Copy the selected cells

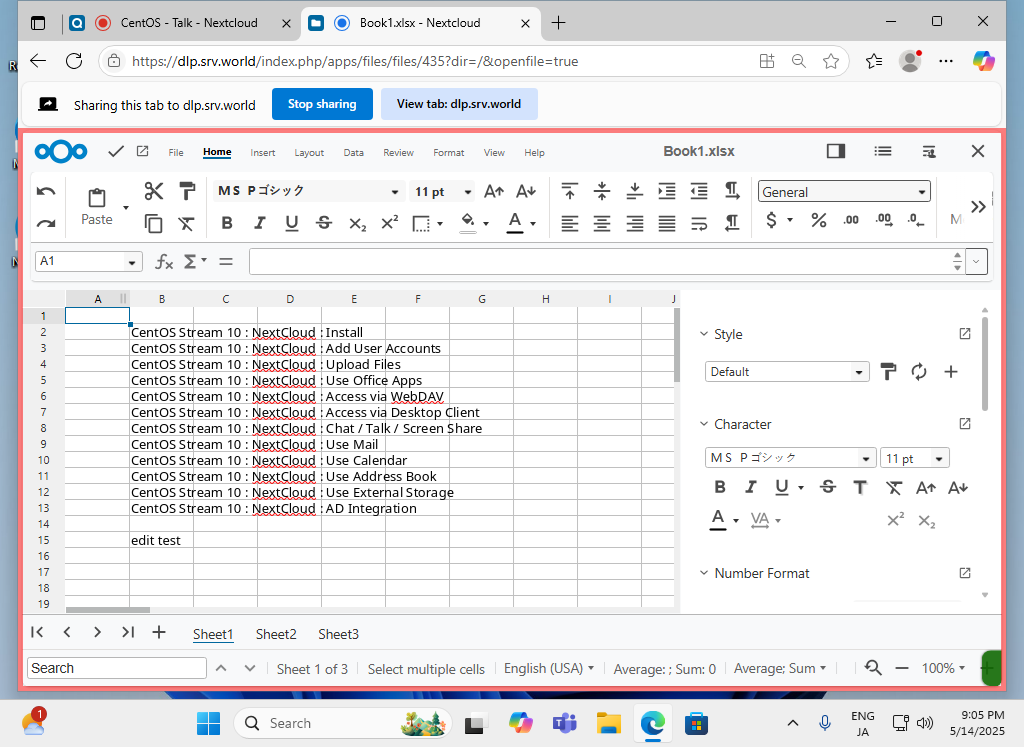[x=153, y=223]
